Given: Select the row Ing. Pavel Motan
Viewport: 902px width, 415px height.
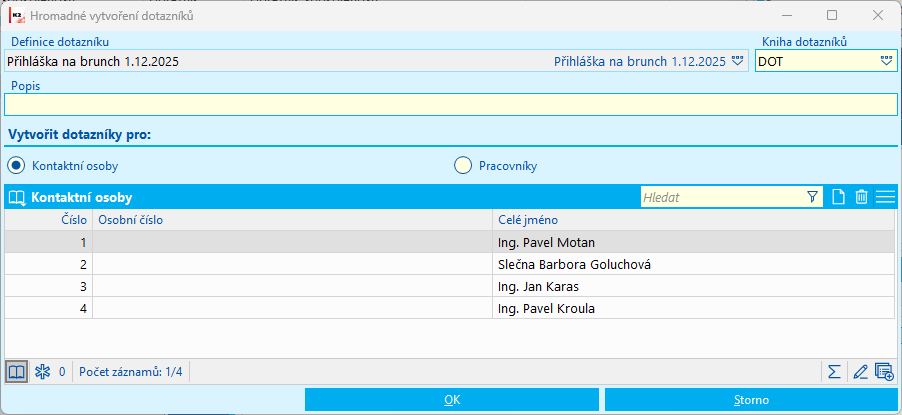Looking at the screenshot, I should click(x=450, y=242).
